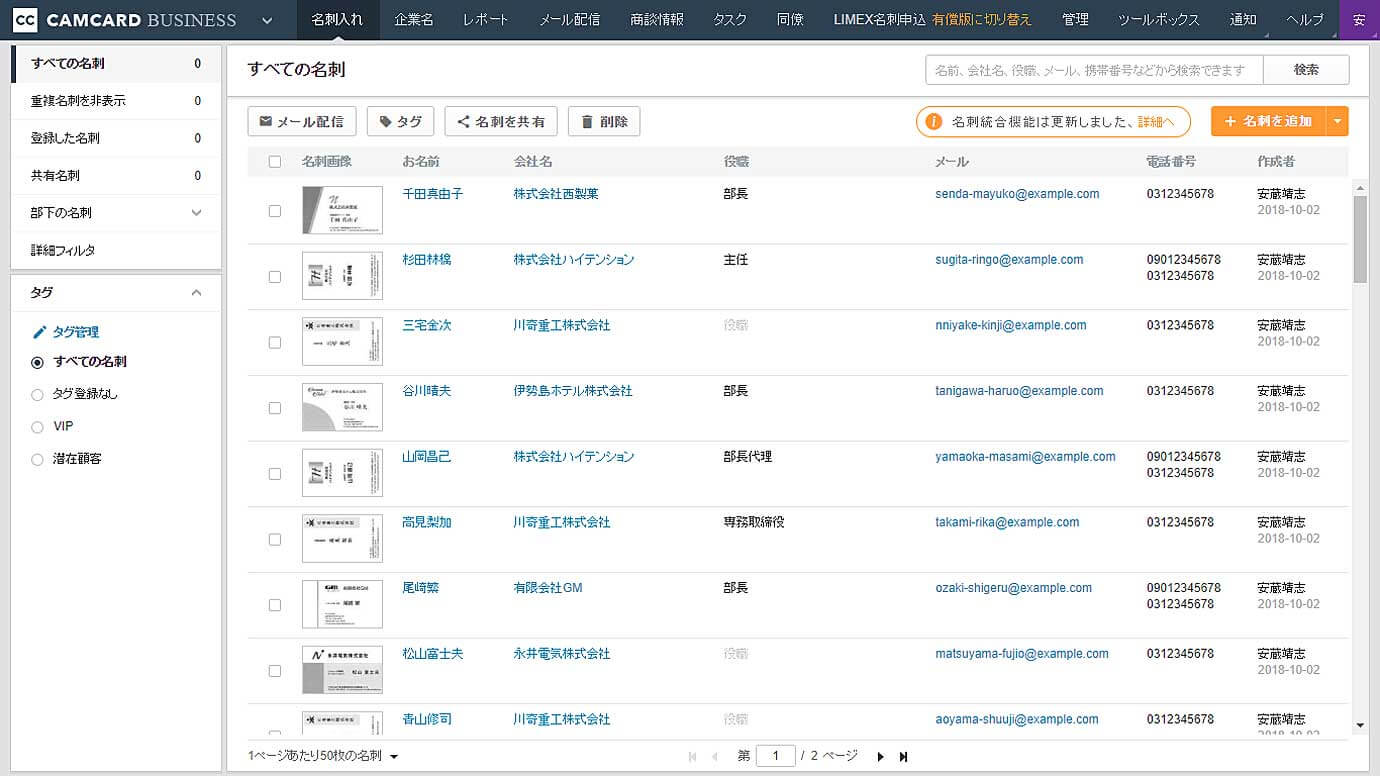Open the 管理 tab
The width and height of the screenshot is (1380, 776).
pyautogui.click(x=1075, y=20)
